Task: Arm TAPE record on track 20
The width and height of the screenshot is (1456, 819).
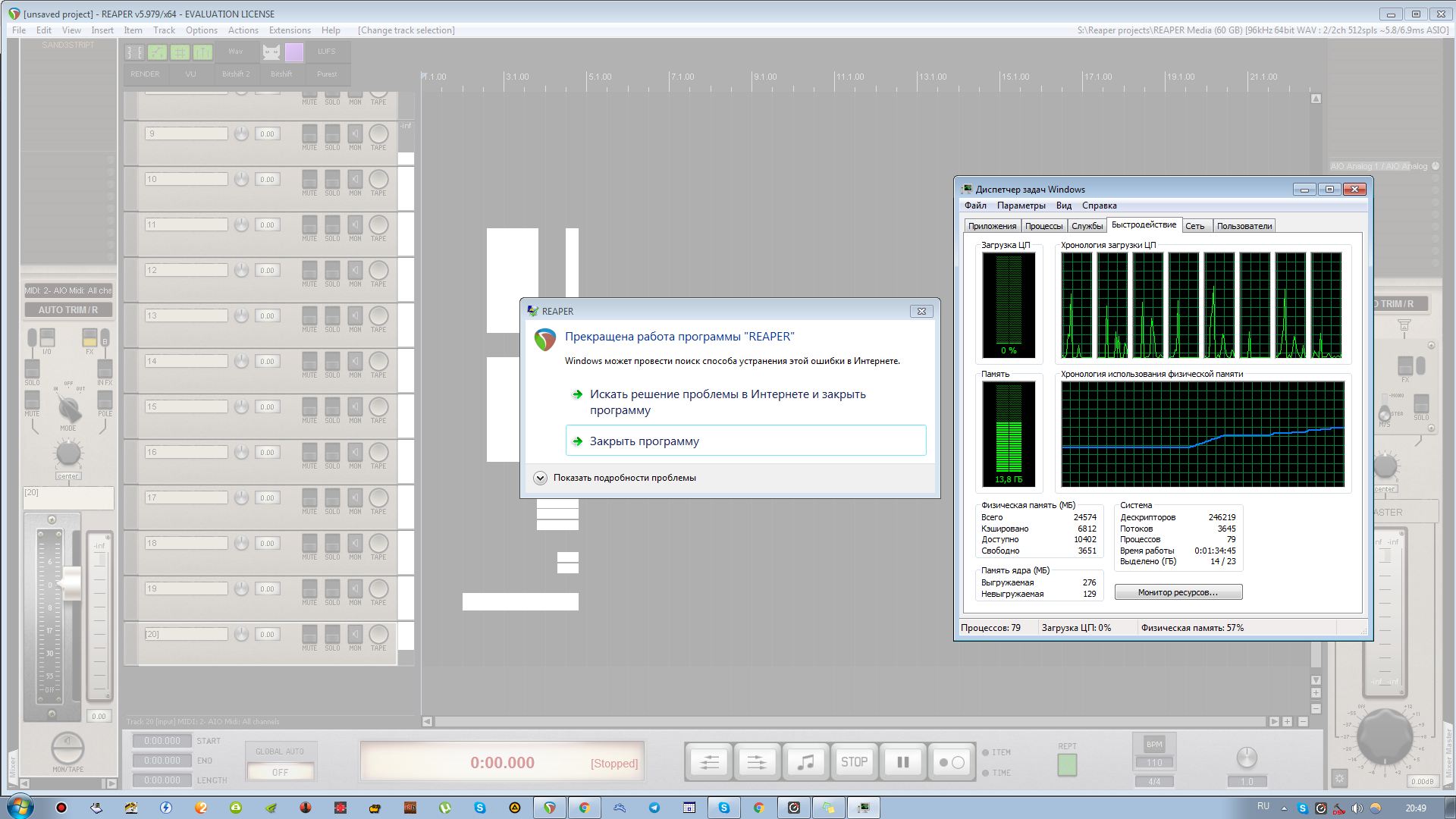Action: point(378,635)
